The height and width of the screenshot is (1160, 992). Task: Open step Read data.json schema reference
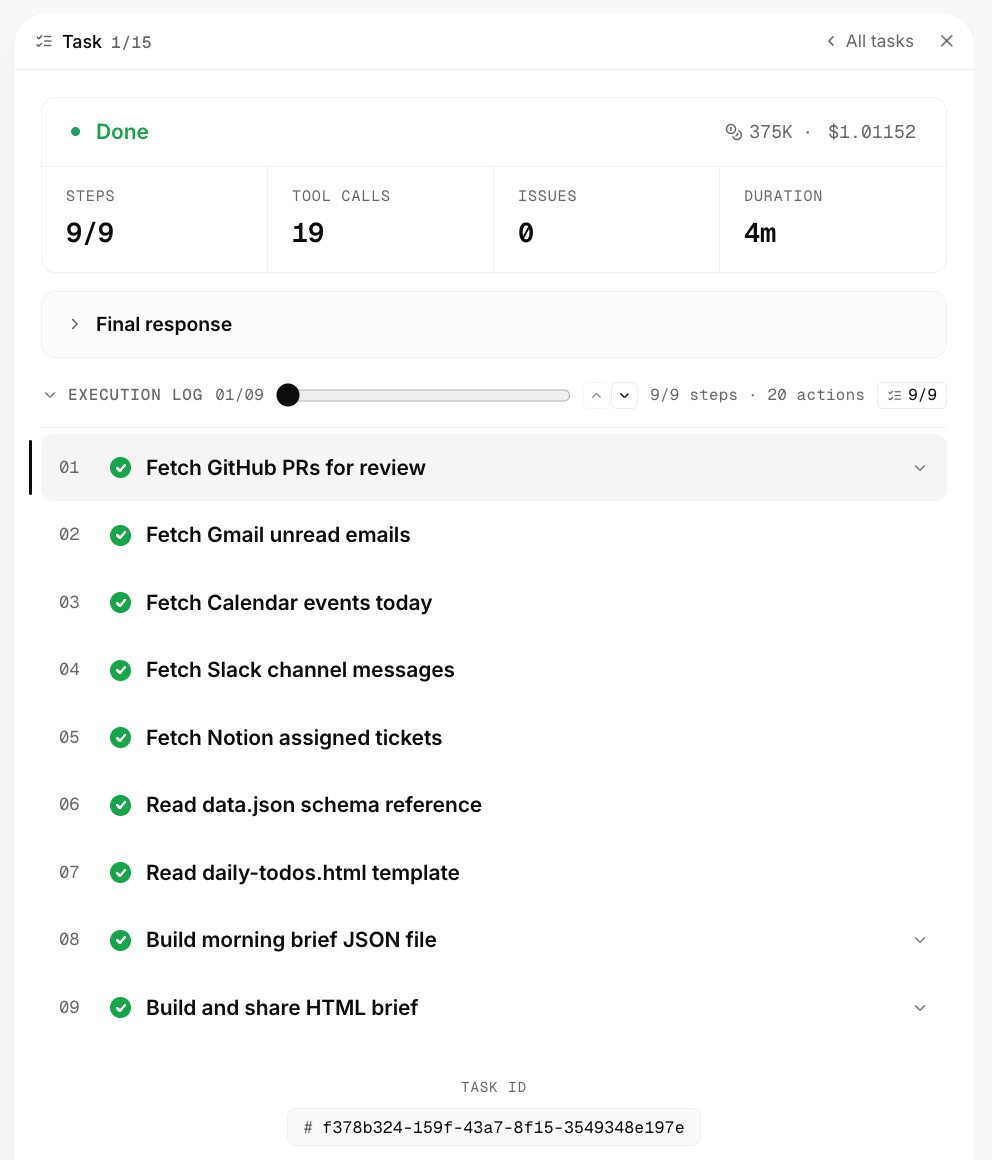click(x=493, y=805)
